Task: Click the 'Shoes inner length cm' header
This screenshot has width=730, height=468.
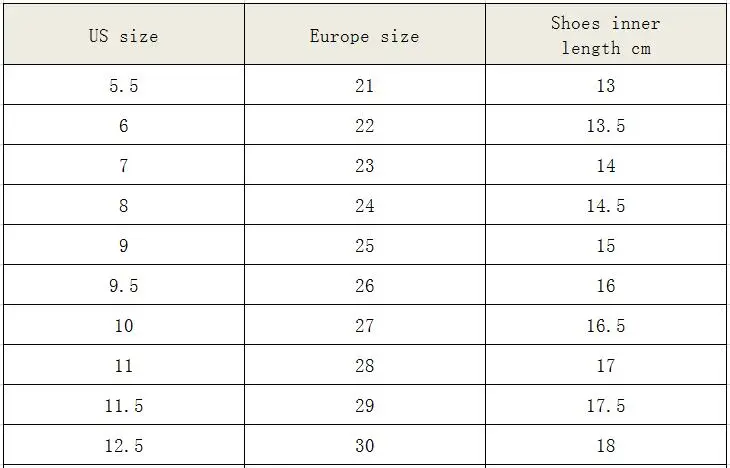Action: click(606, 34)
